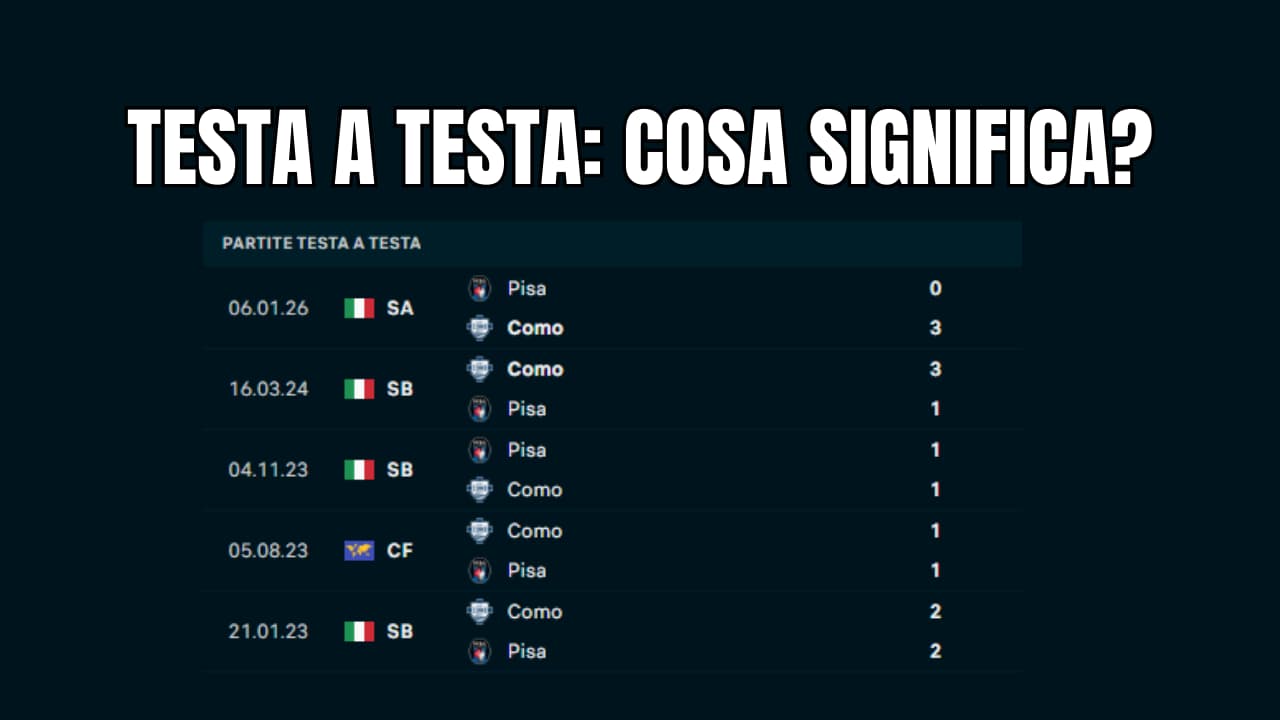Click the Italian flag next to SA
The width and height of the screenshot is (1280, 720).
359,308
